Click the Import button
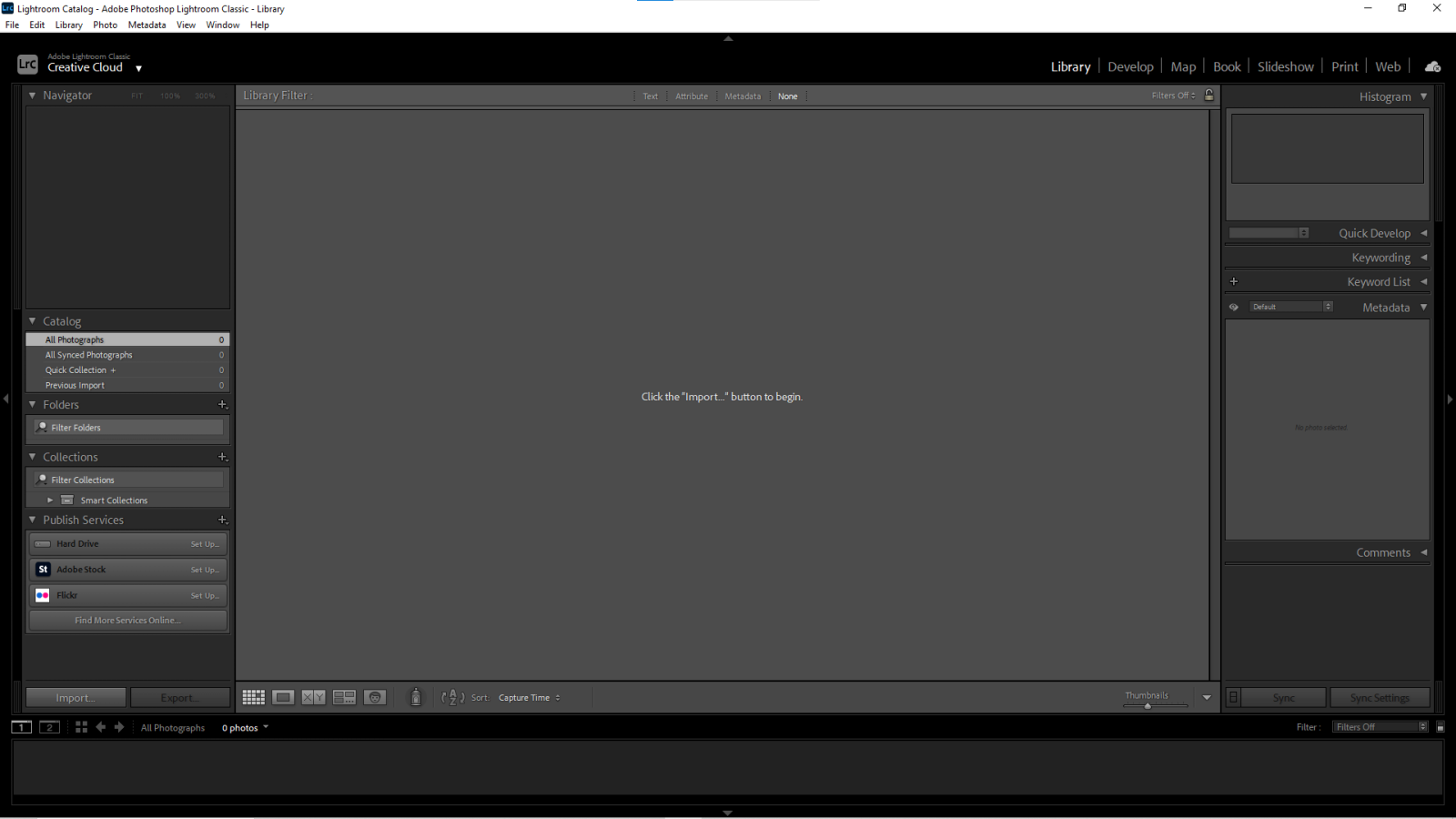The height and width of the screenshot is (819, 1456). (76, 698)
